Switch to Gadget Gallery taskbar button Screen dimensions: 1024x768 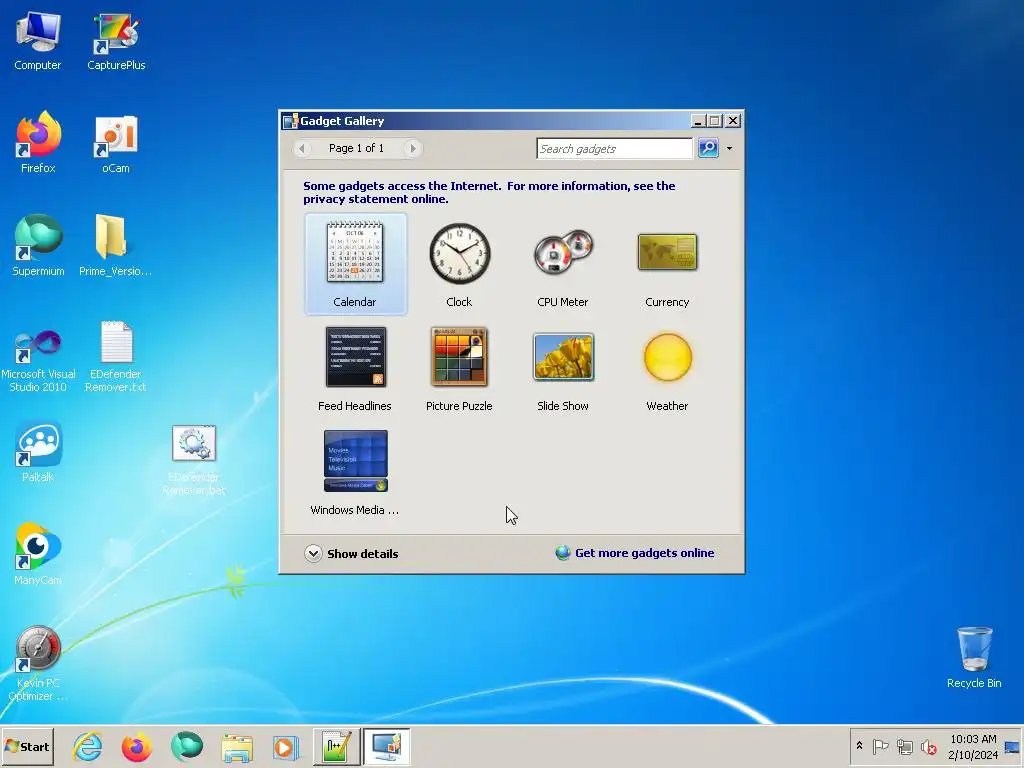tap(386, 746)
